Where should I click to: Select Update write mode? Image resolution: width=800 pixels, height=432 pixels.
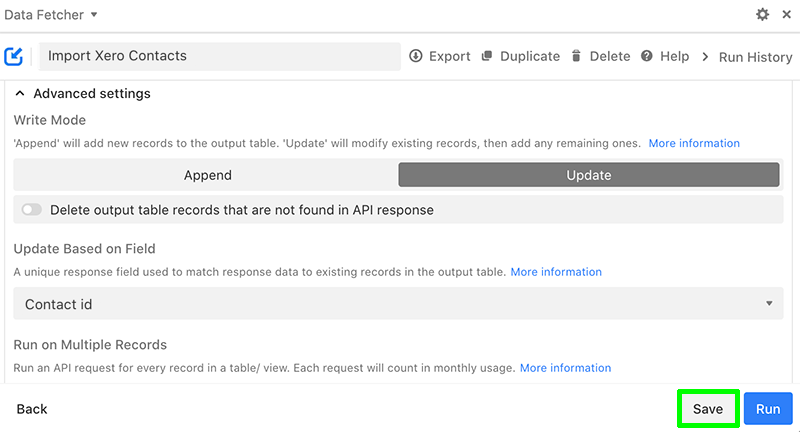coord(589,175)
